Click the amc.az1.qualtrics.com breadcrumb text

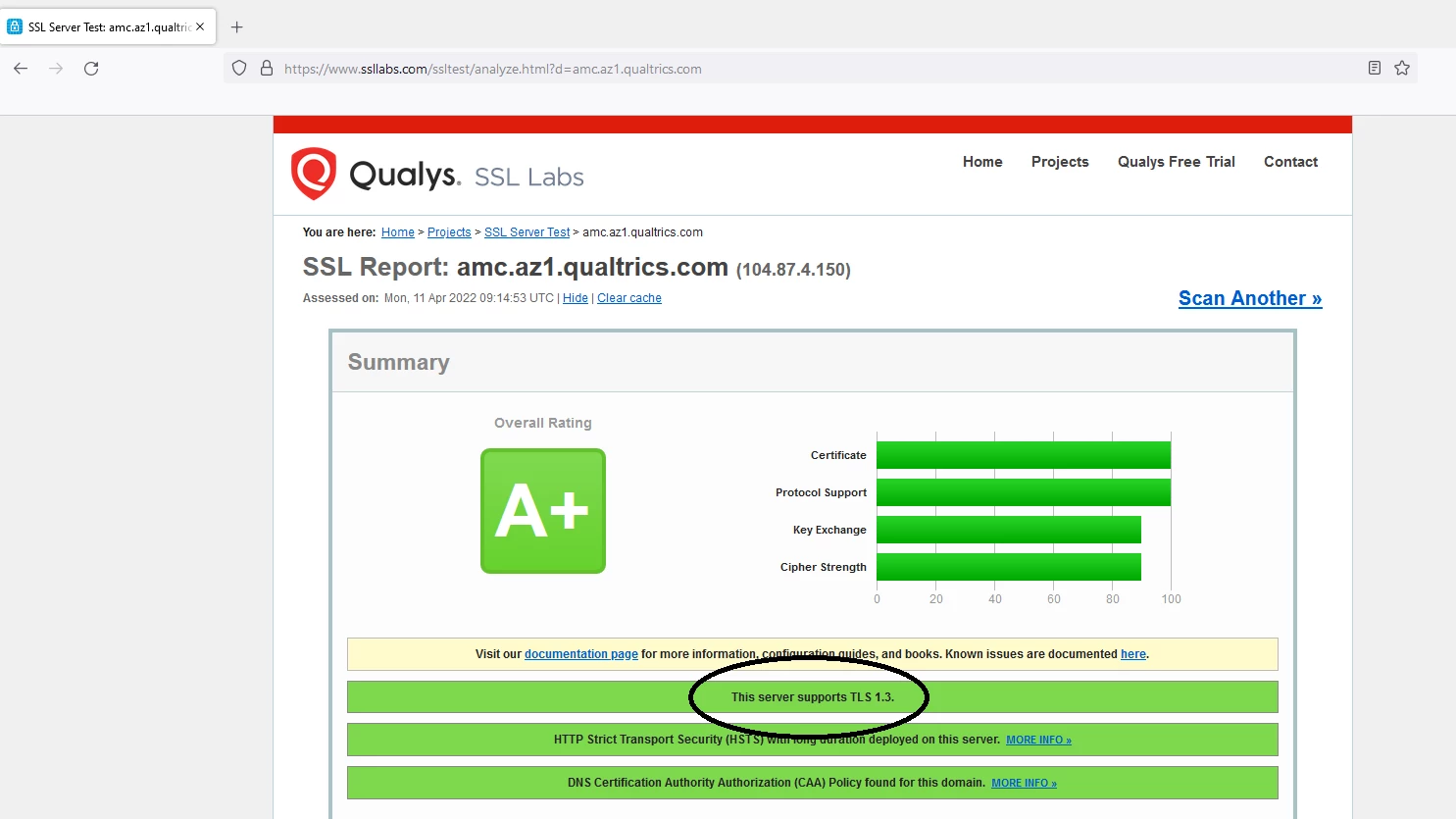(x=643, y=232)
